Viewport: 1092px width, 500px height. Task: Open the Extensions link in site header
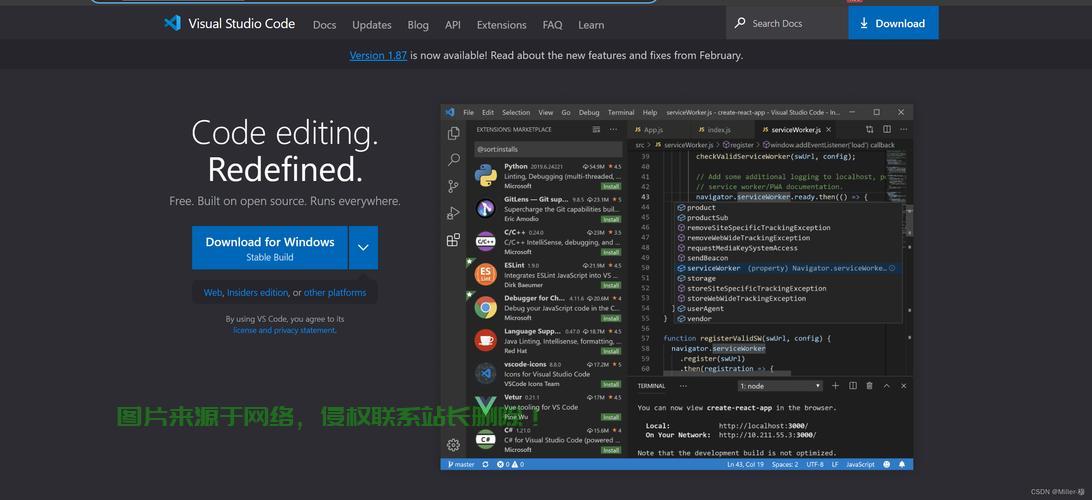click(x=501, y=24)
